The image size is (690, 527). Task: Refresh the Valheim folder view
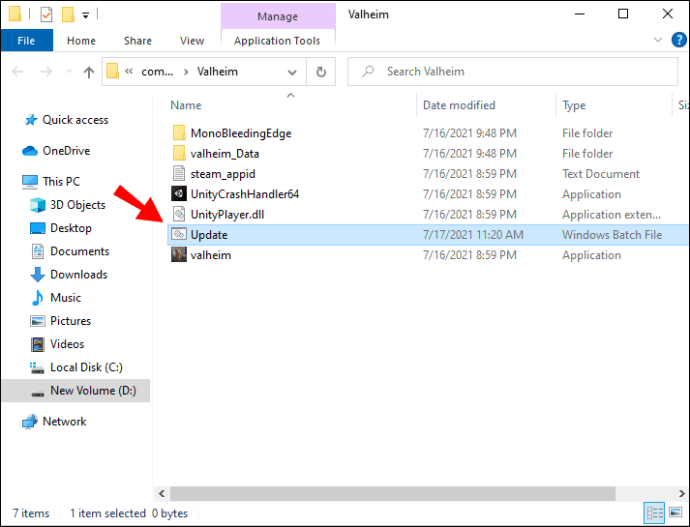click(x=321, y=72)
